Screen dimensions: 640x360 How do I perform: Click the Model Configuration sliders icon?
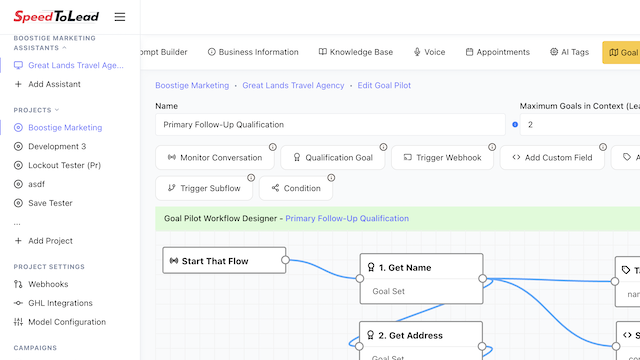click(x=18, y=322)
